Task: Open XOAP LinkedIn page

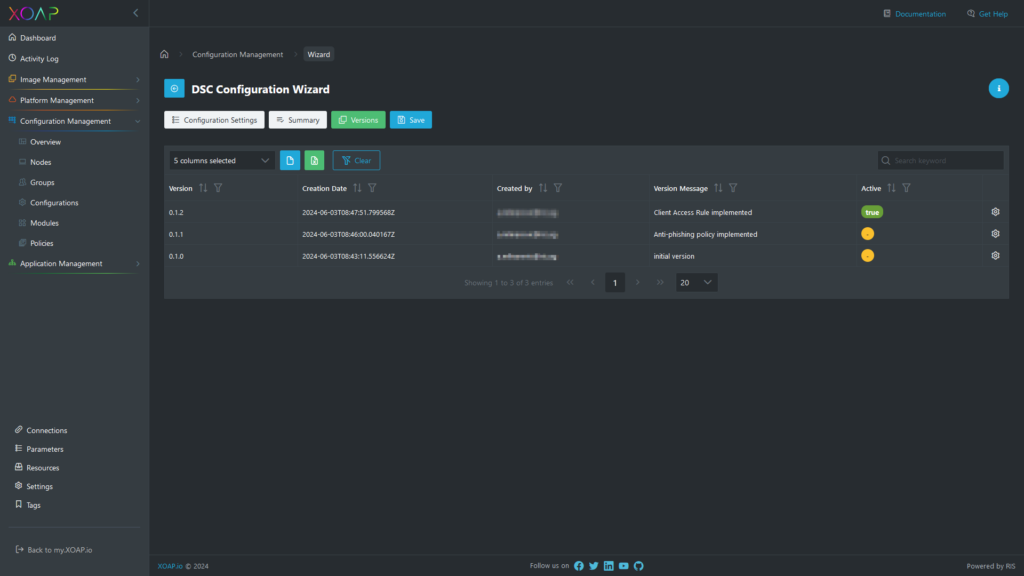Action: tap(609, 566)
